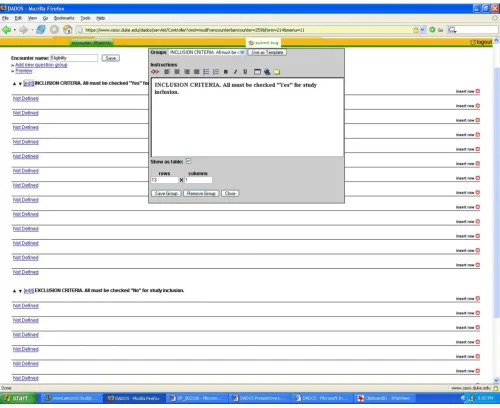The image size is (500, 408).
Task: Move INCLUSION CRITERIA group up
Action: [x=14, y=84]
